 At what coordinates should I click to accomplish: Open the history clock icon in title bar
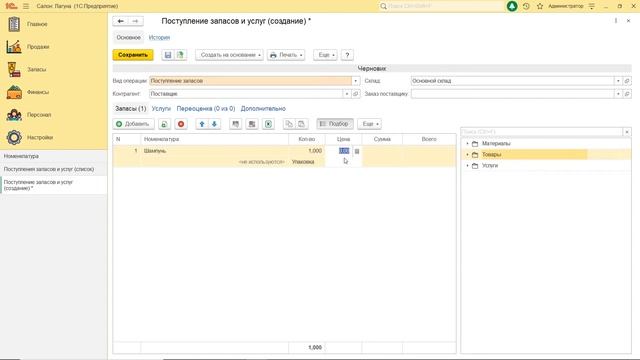pos(526,6)
